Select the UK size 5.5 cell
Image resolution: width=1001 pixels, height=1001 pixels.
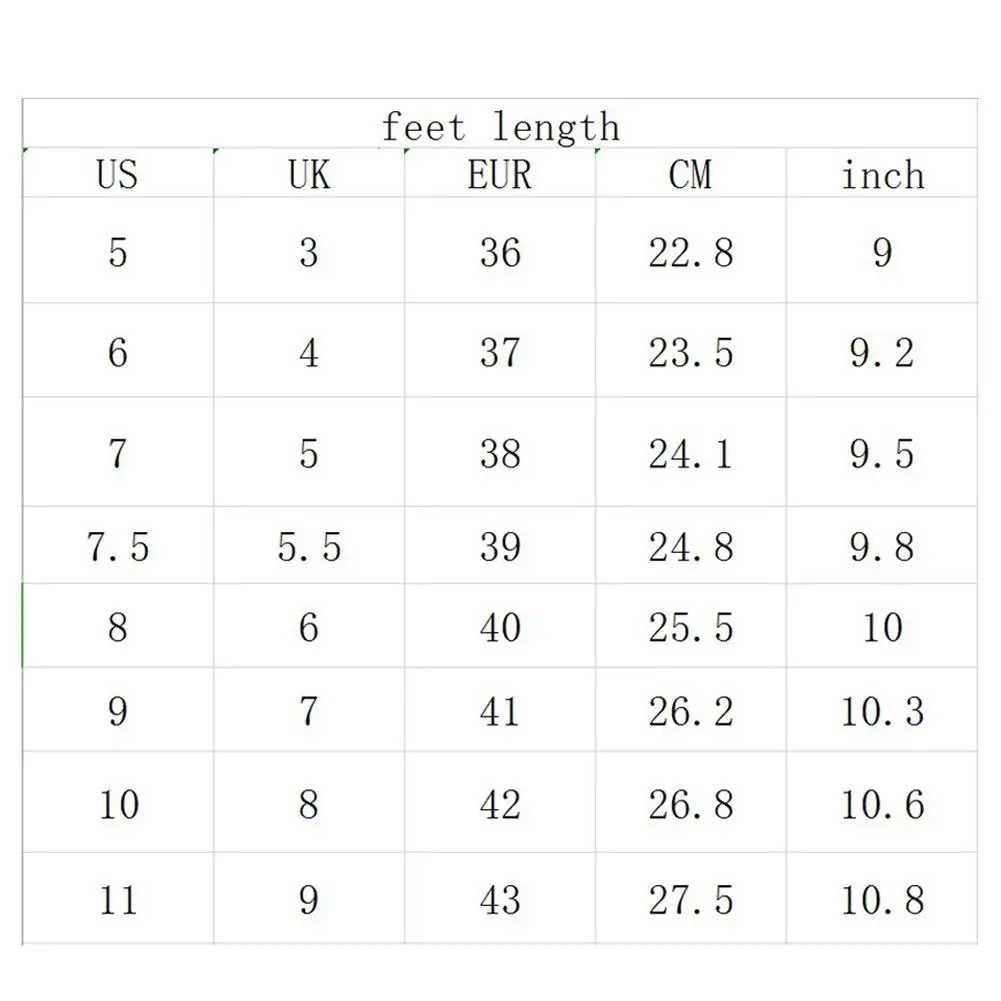[309, 546]
